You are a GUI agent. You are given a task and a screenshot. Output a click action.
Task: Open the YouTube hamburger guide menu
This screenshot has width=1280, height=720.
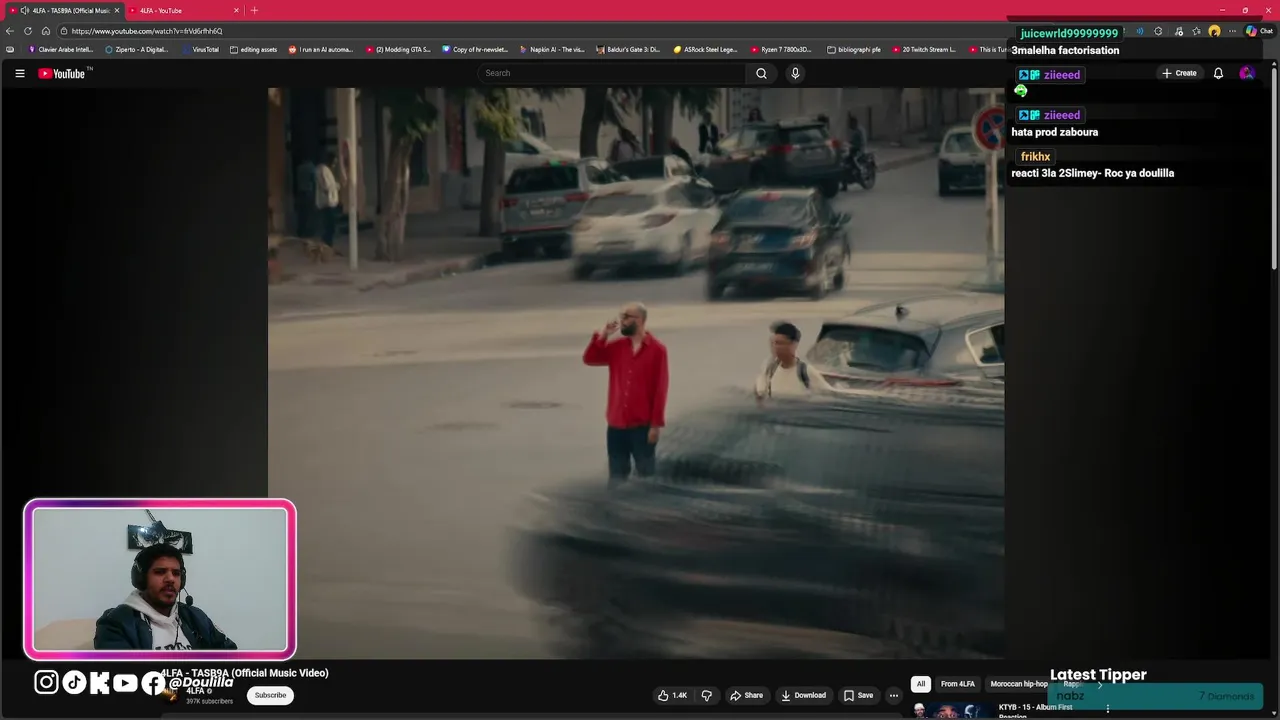pos(19,73)
